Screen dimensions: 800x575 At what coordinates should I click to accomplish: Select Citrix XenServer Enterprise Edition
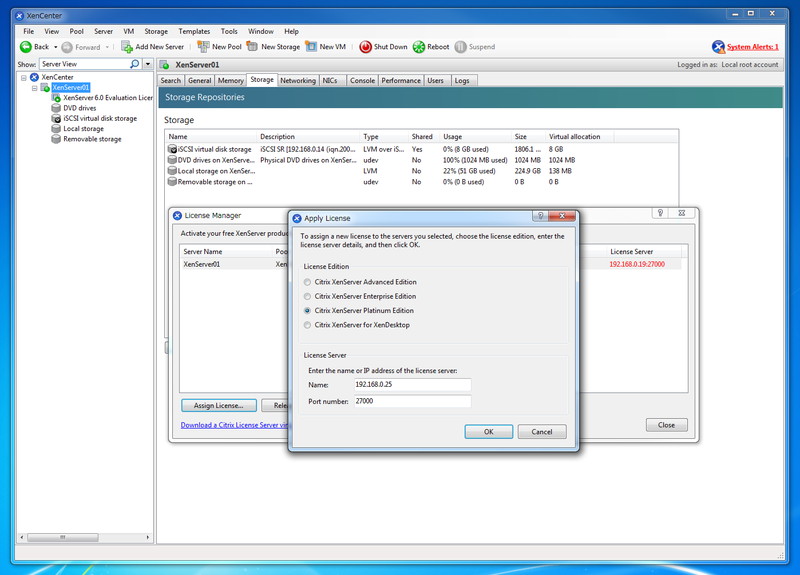(307, 296)
